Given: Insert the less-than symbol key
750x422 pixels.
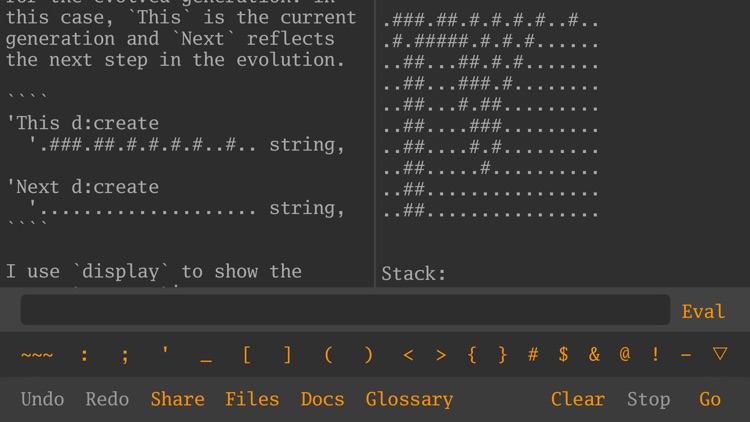Looking at the screenshot, I should tap(408, 355).
